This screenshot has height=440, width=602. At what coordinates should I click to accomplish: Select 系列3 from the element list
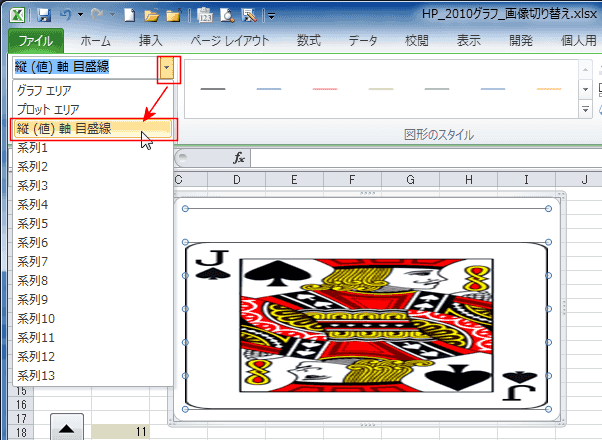pyautogui.click(x=93, y=186)
